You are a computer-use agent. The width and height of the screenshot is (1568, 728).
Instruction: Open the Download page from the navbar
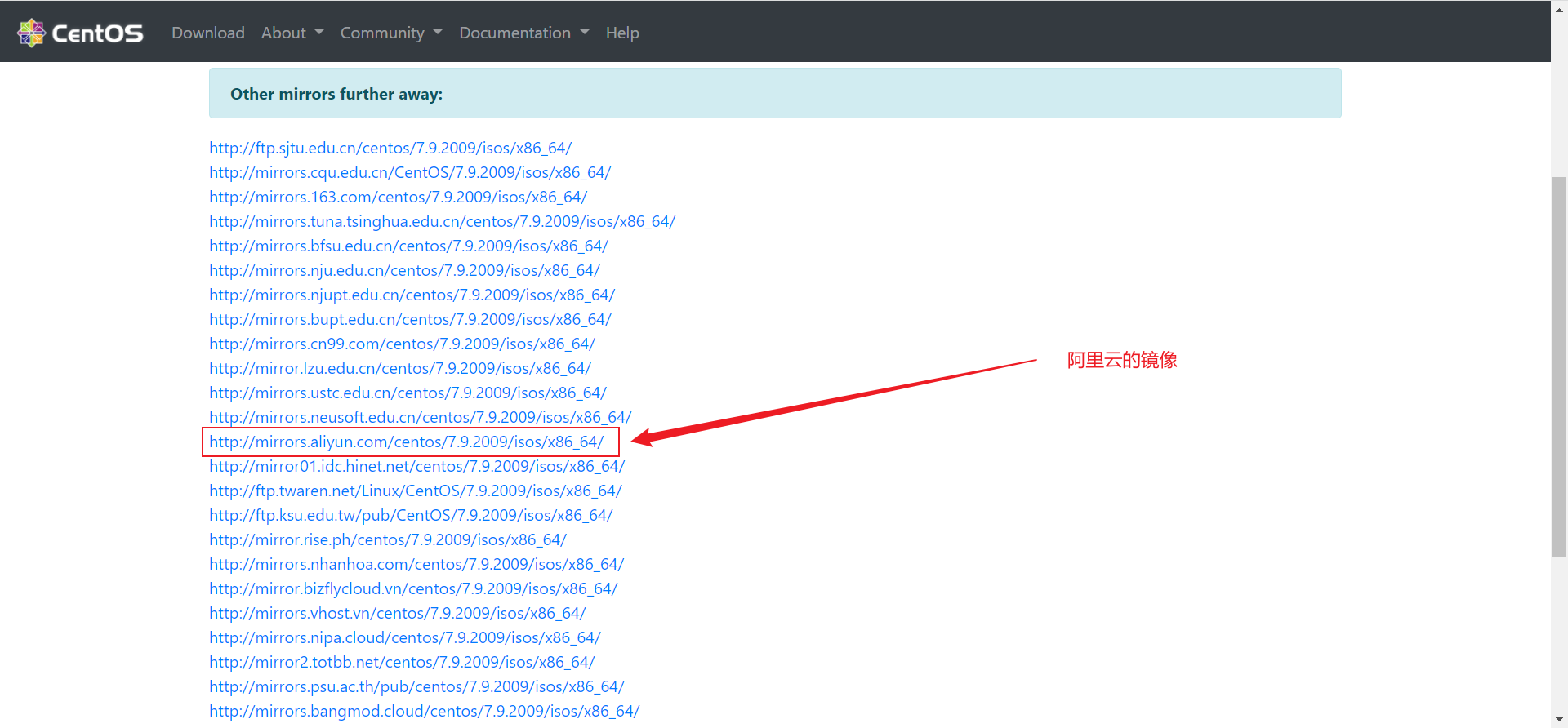click(x=208, y=33)
